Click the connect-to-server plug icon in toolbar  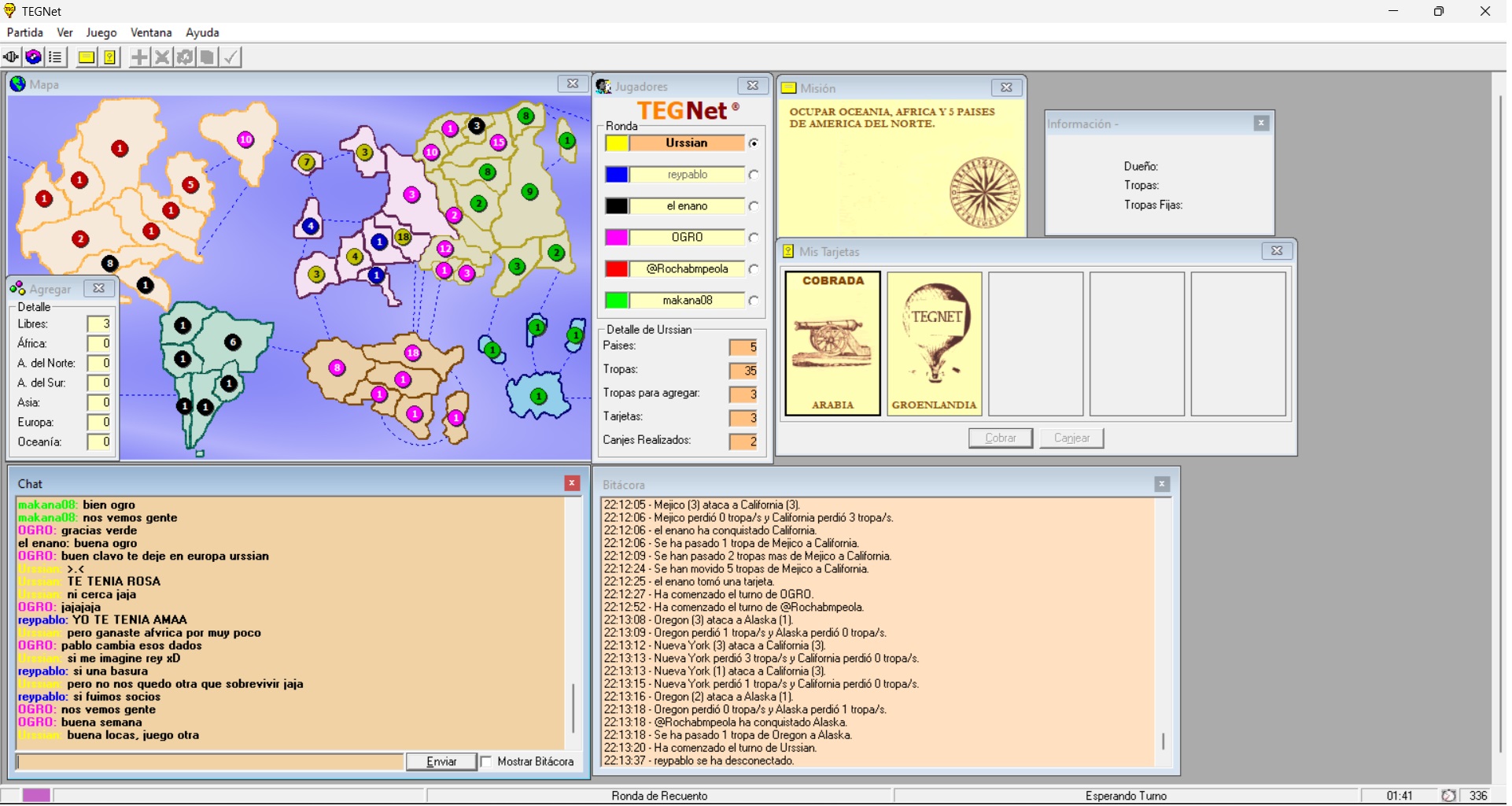pos(11,57)
